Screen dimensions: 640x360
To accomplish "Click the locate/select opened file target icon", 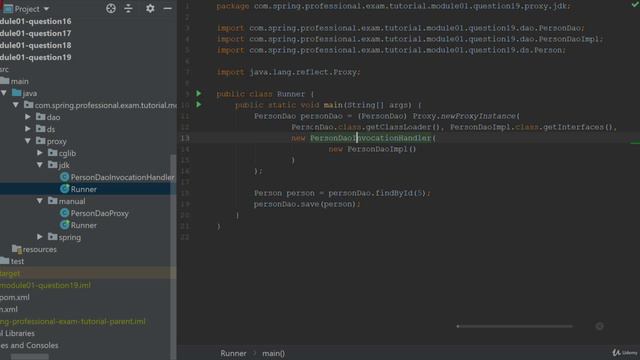I will tap(111, 9).
